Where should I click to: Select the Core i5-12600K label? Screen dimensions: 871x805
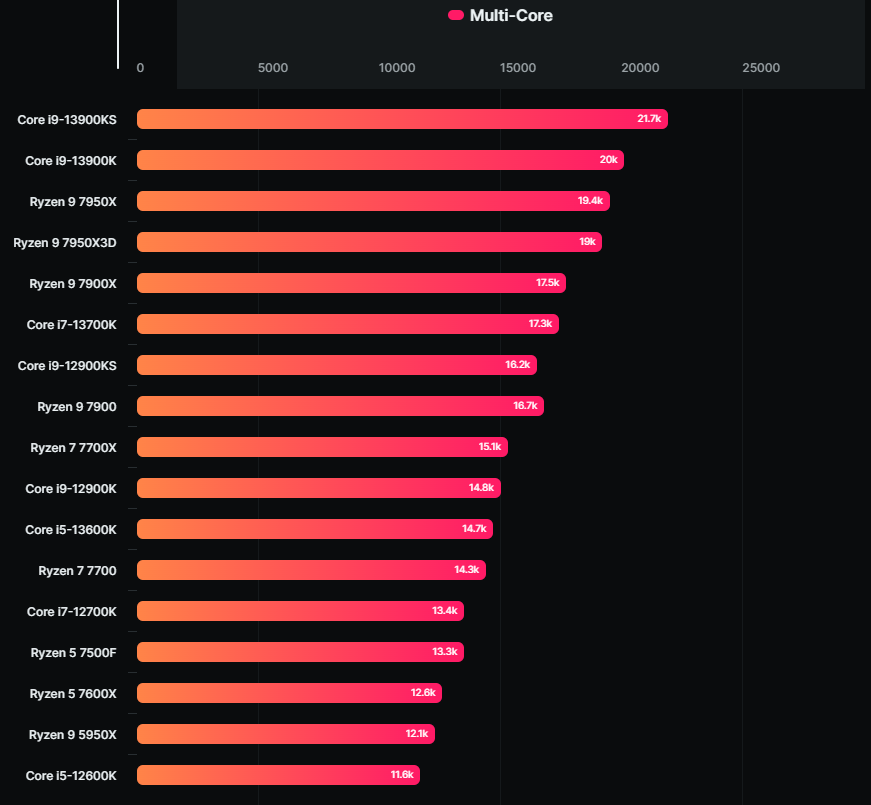[x=71, y=776]
